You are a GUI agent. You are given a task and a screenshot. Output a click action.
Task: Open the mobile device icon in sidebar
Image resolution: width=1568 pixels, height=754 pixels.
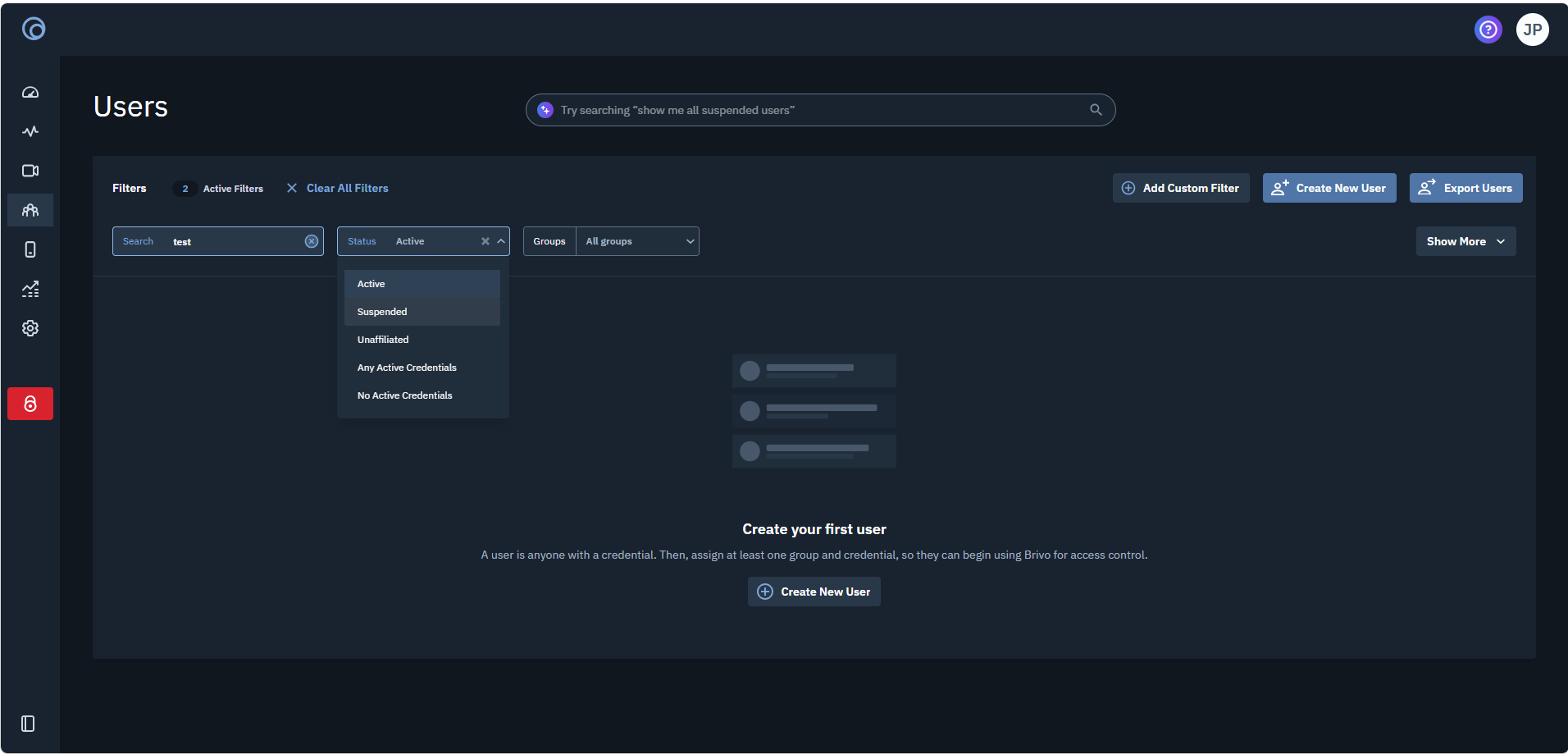(30, 249)
